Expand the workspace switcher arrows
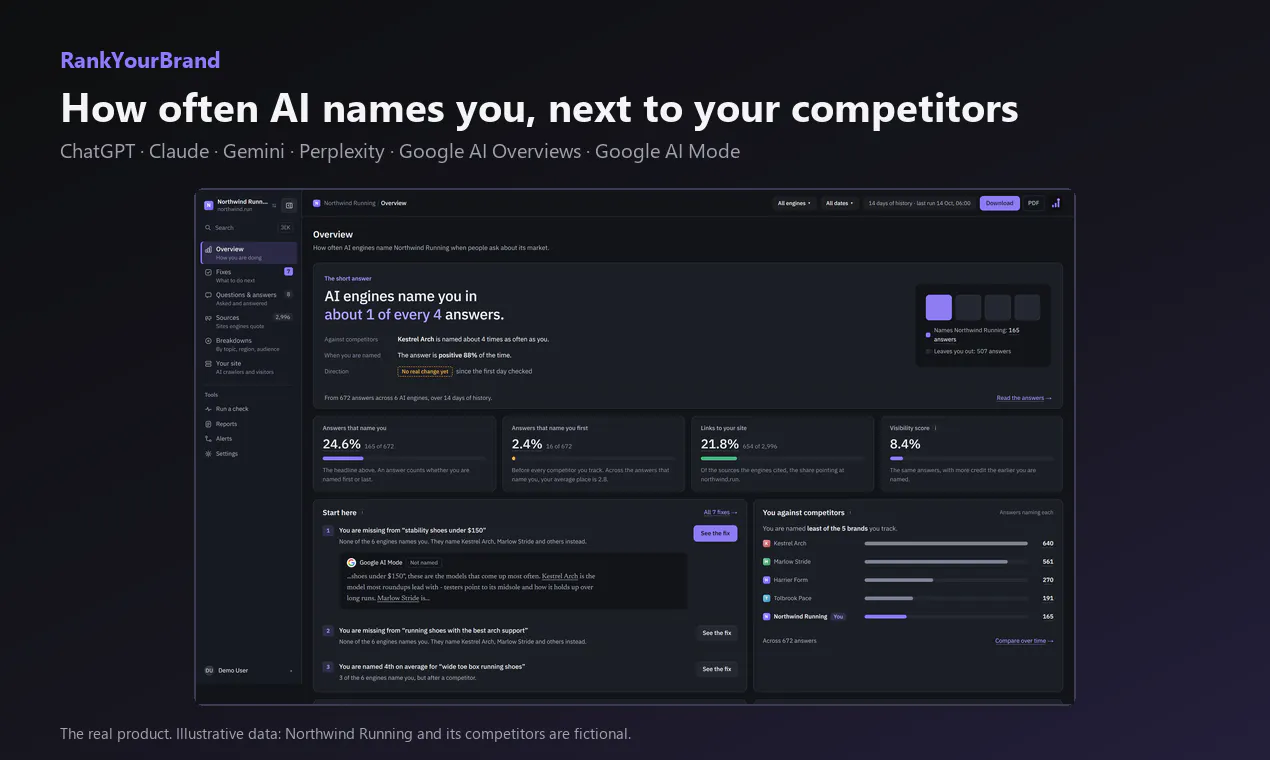The width and height of the screenshot is (1270, 760). coord(274,205)
